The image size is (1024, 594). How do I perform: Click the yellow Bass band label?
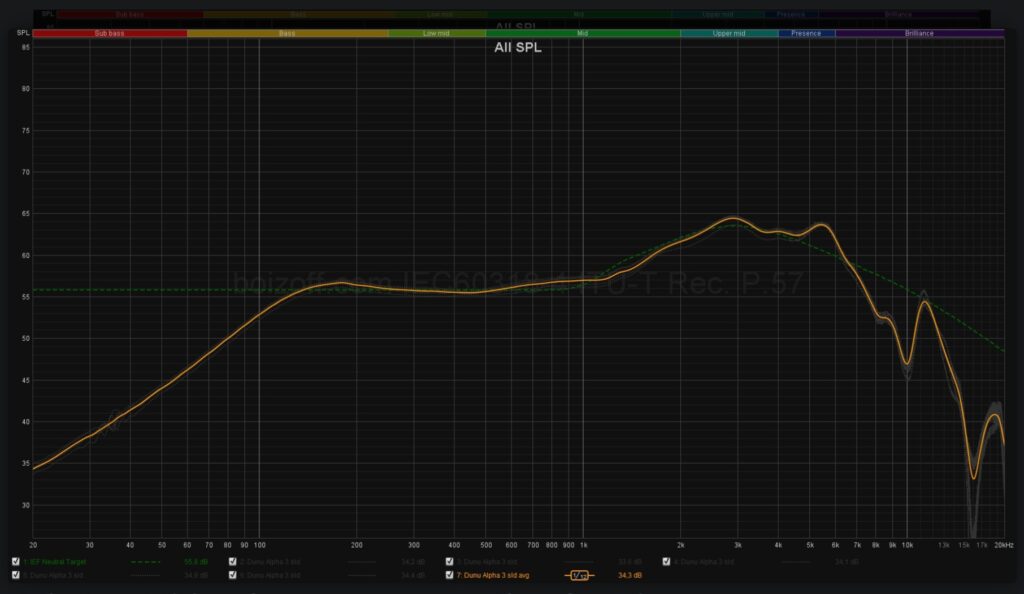(x=287, y=33)
